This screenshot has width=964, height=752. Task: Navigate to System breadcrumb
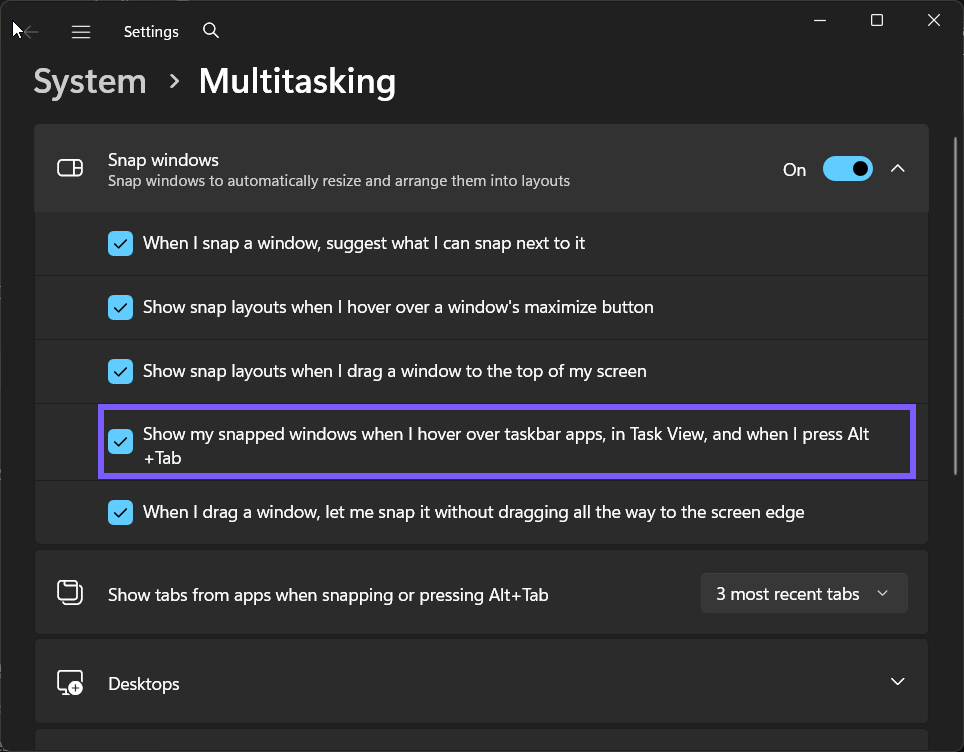[x=90, y=81]
